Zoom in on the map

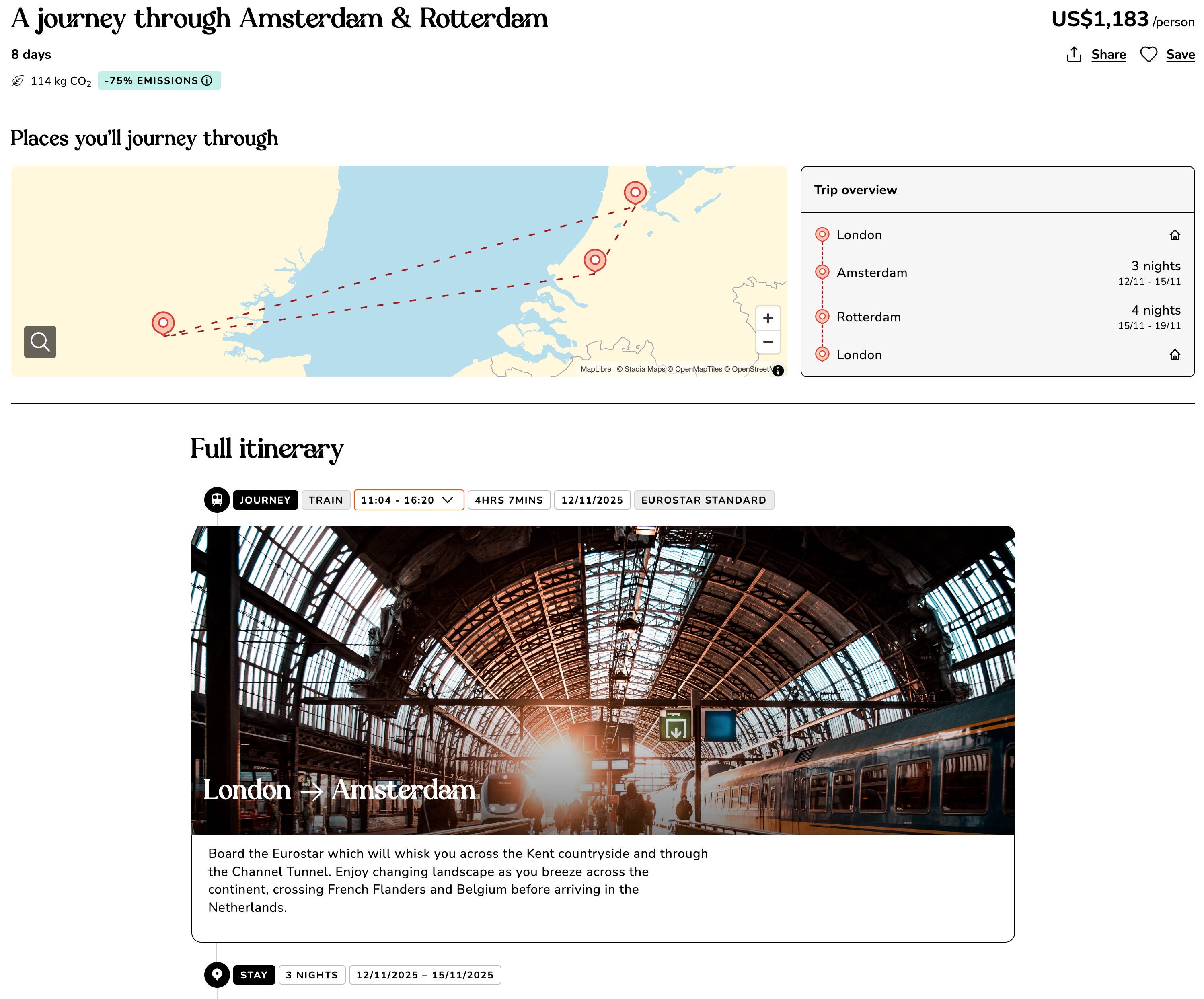(x=768, y=318)
